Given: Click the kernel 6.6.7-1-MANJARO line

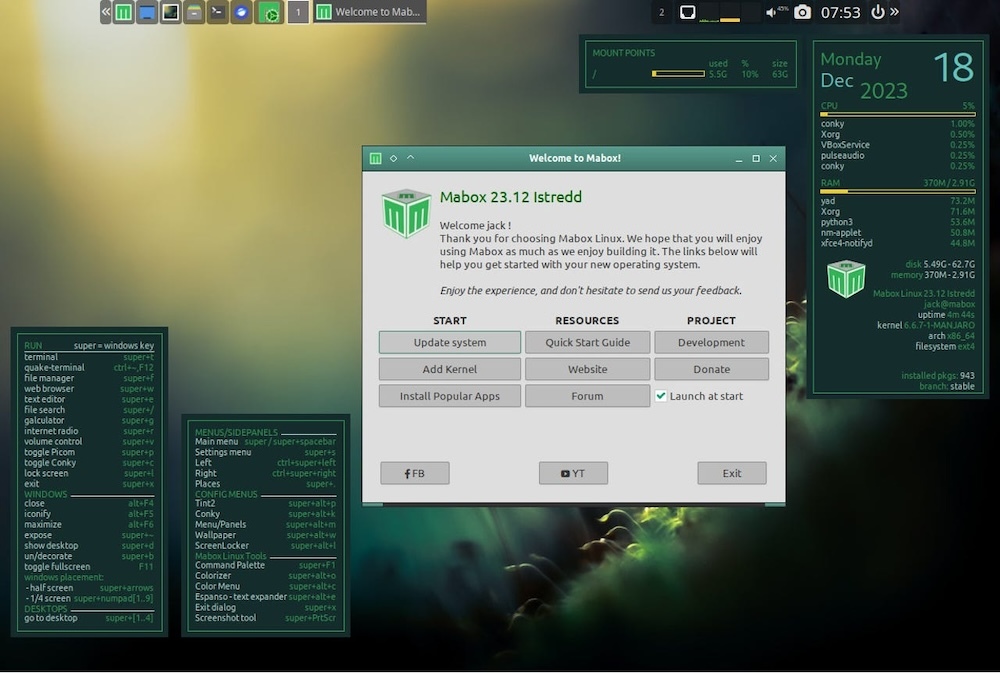Looking at the screenshot, I should tap(925, 325).
